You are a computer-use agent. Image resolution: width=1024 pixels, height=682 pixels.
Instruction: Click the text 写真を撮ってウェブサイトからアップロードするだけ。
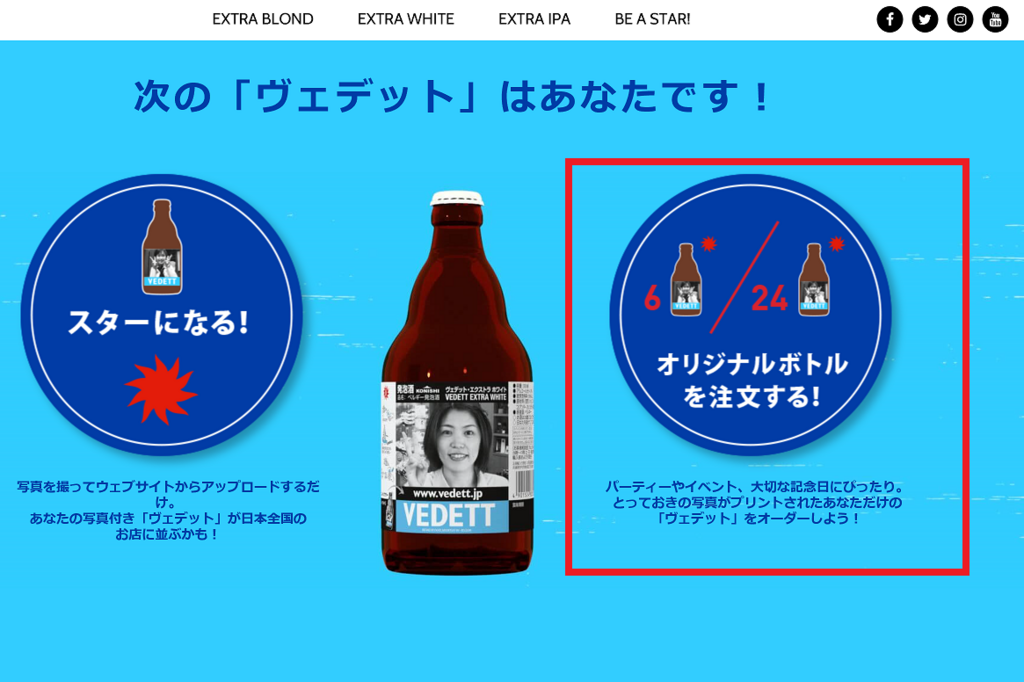[168, 495]
